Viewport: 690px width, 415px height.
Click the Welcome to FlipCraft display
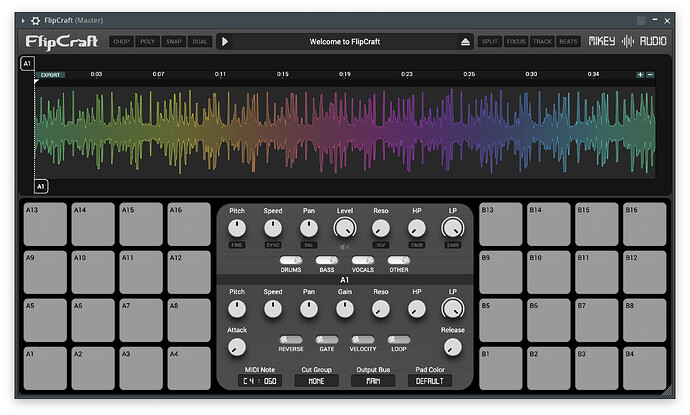click(x=345, y=41)
